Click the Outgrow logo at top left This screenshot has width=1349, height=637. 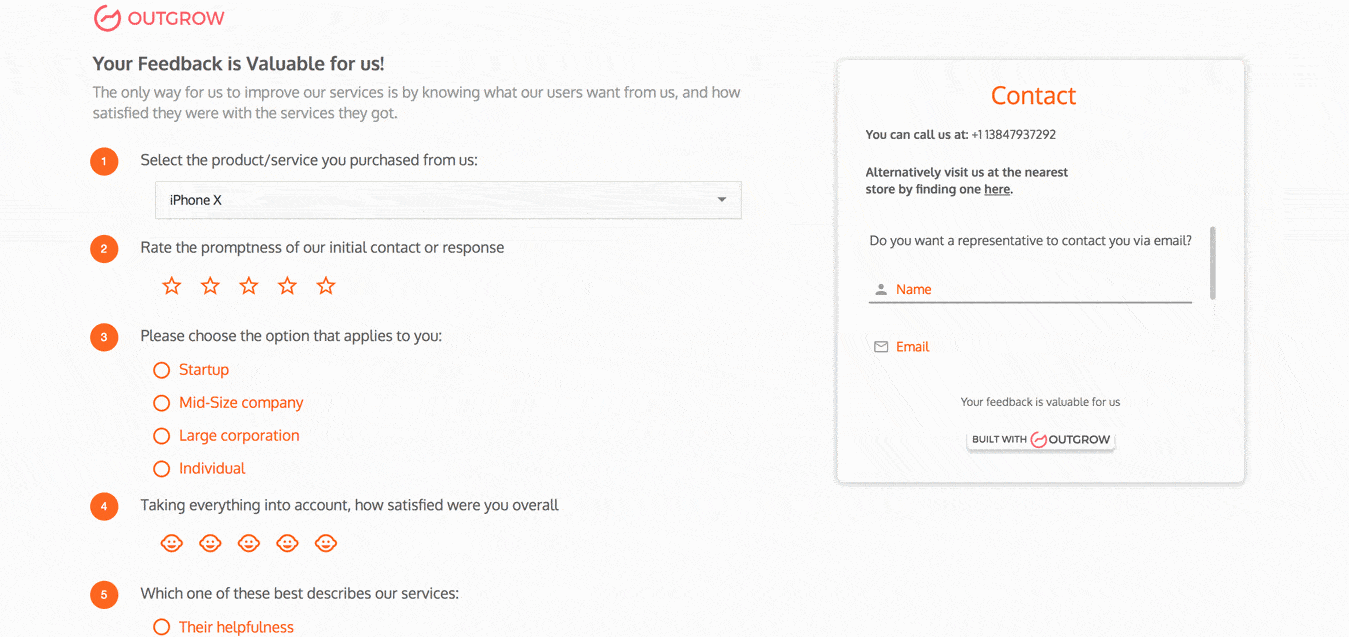159,18
